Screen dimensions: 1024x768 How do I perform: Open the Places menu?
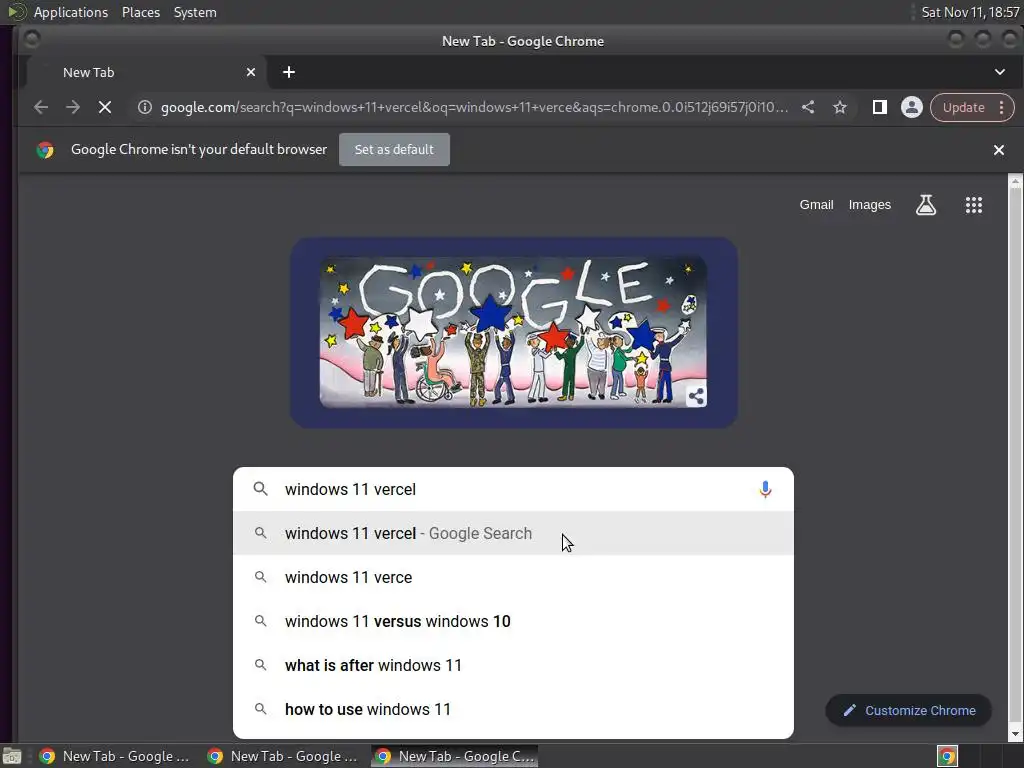click(x=140, y=12)
